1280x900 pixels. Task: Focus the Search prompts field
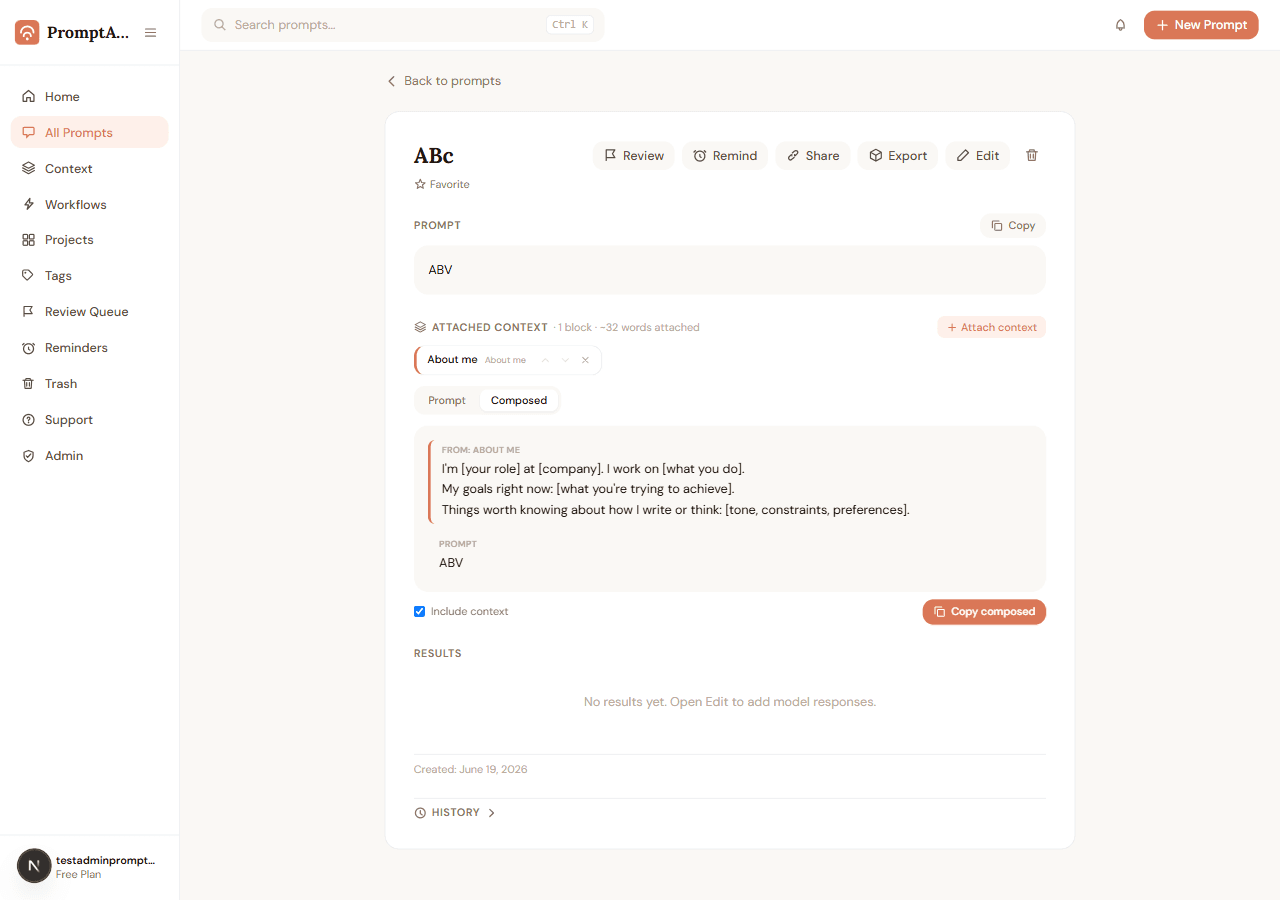(403, 25)
